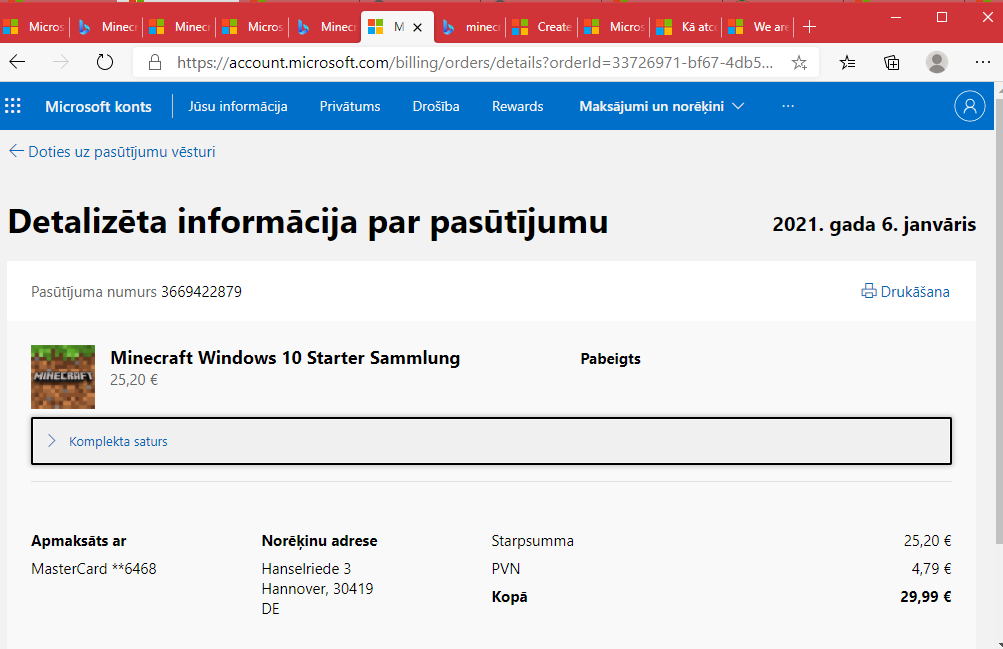1003x649 pixels.
Task: Click the date 2021. gada 6. janvāris
Action: point(874,224)
